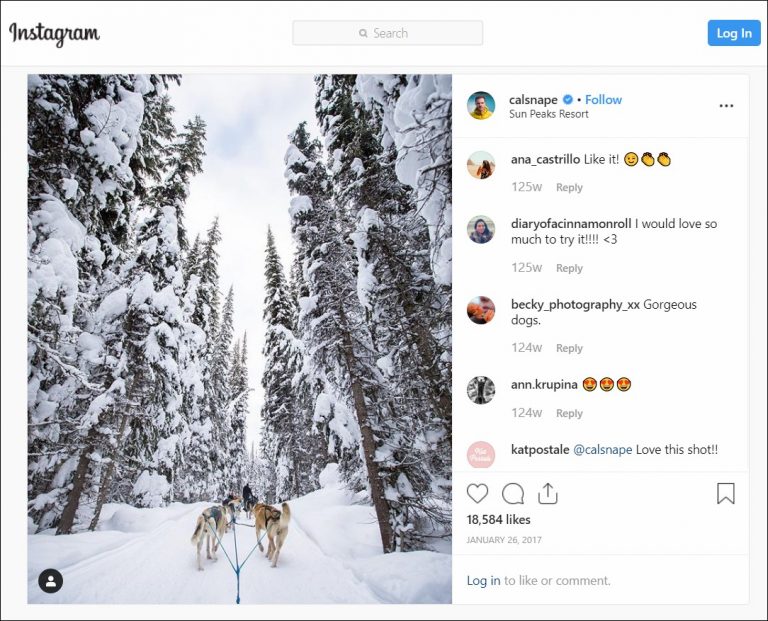Click Log in link below the post
This screenshot has height=621, width=768.
click(x=483, y=581)
